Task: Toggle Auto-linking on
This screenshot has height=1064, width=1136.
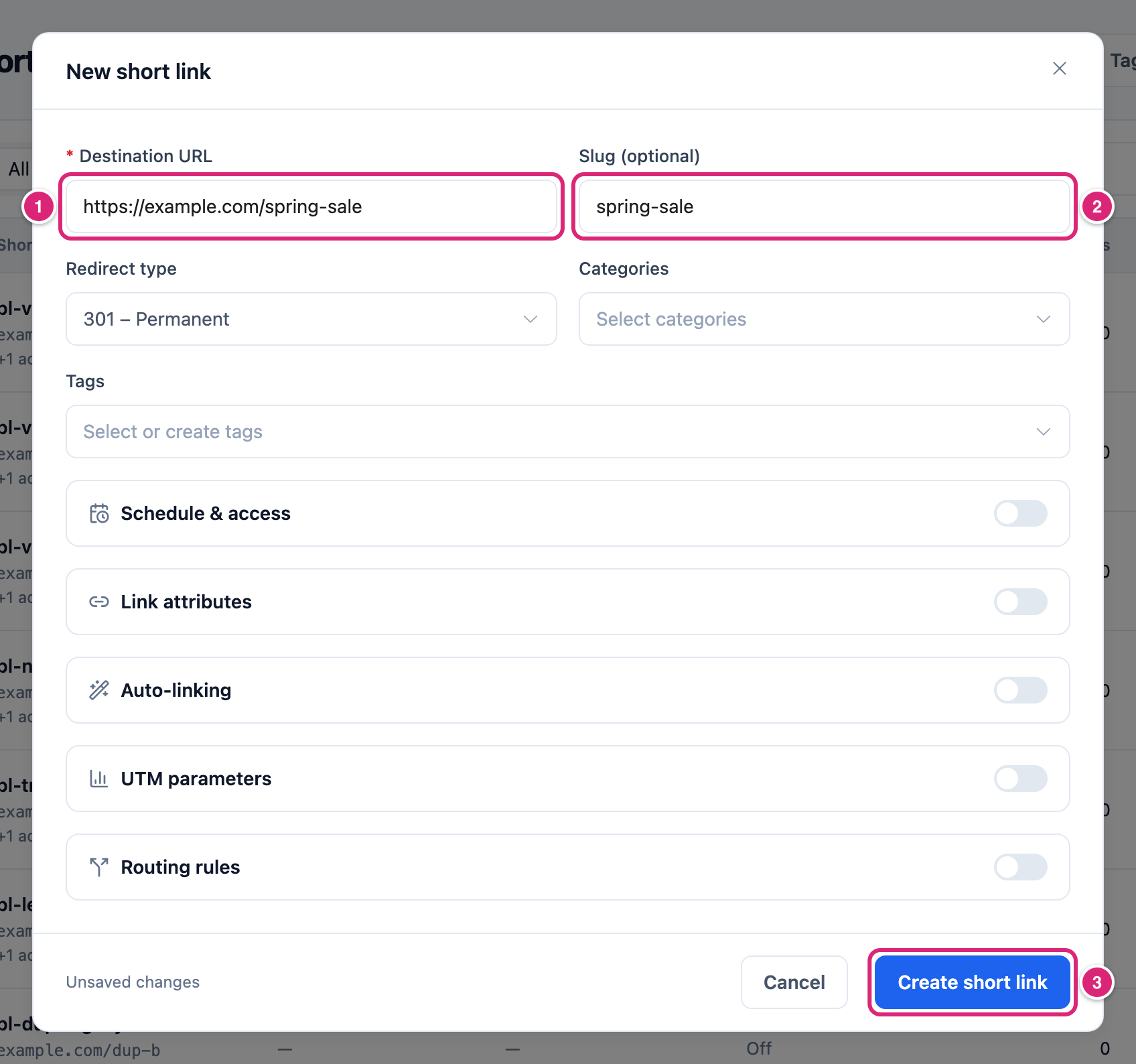Action: (1020, 690)
